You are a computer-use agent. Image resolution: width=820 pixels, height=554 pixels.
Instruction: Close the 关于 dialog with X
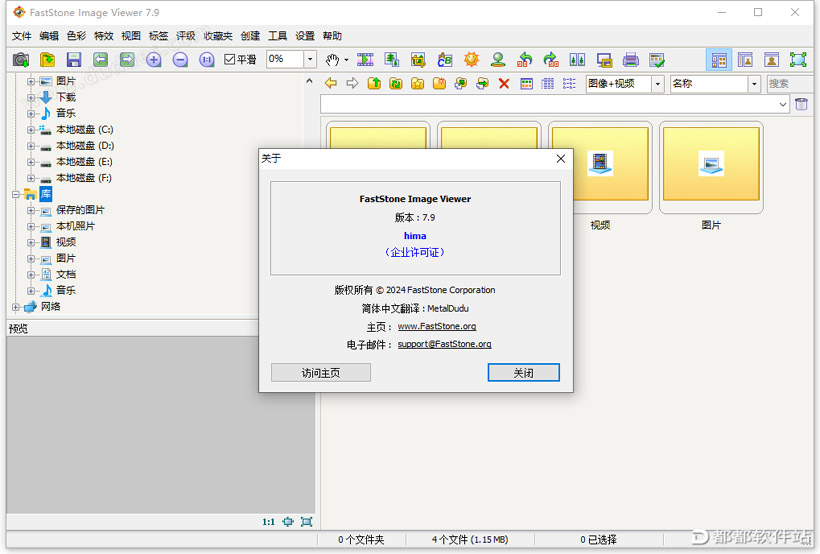(561, 159)
